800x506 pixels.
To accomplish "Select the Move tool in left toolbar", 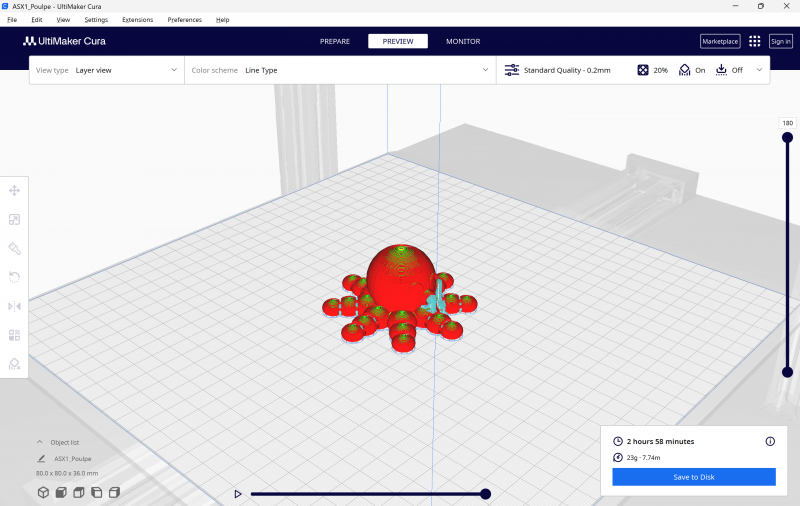I will click(x=14, y=190).
